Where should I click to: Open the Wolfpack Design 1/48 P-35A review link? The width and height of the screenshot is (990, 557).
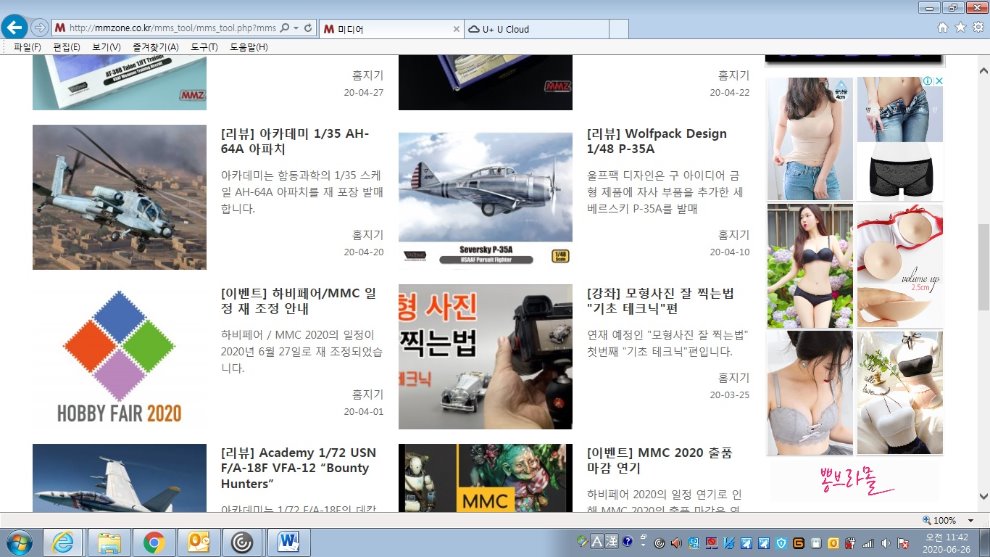click(x=657, y=141)
